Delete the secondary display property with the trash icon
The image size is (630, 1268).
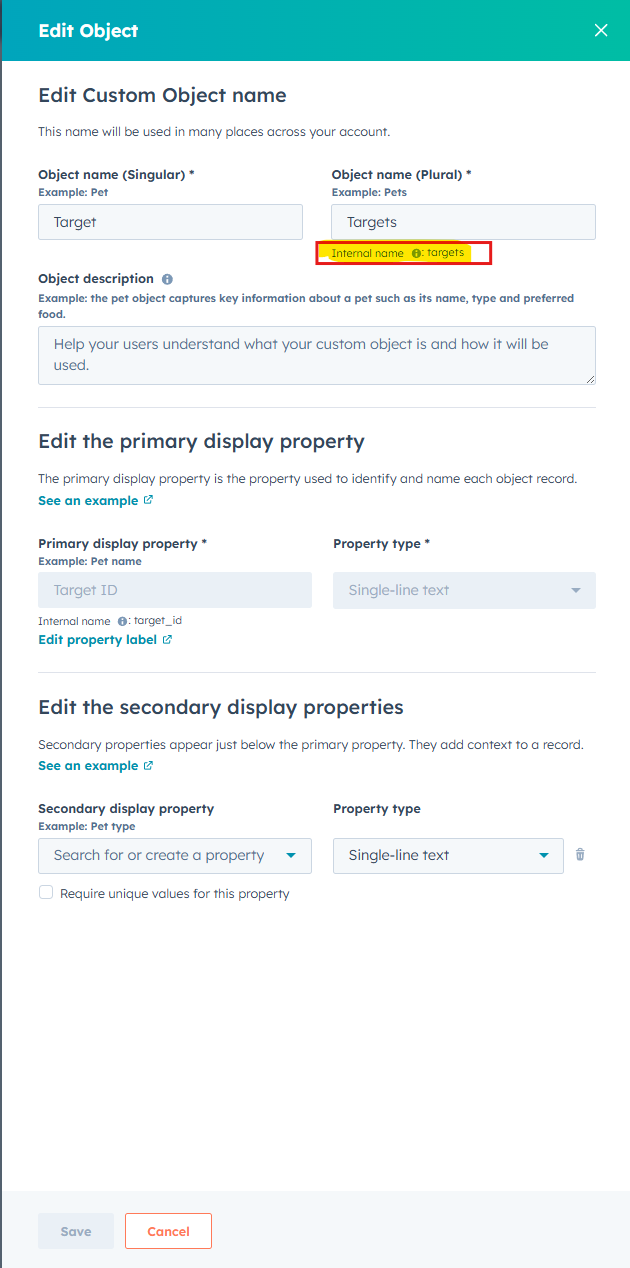point(580,855)
